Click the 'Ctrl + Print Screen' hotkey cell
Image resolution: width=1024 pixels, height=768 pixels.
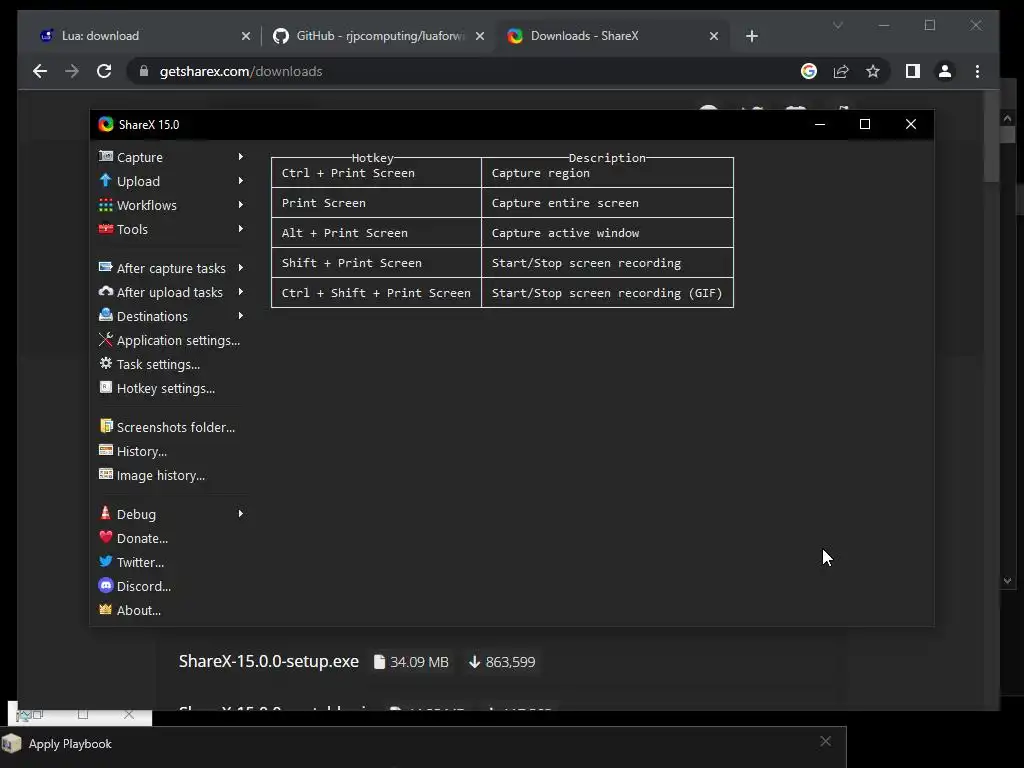(x=376, y=173)
